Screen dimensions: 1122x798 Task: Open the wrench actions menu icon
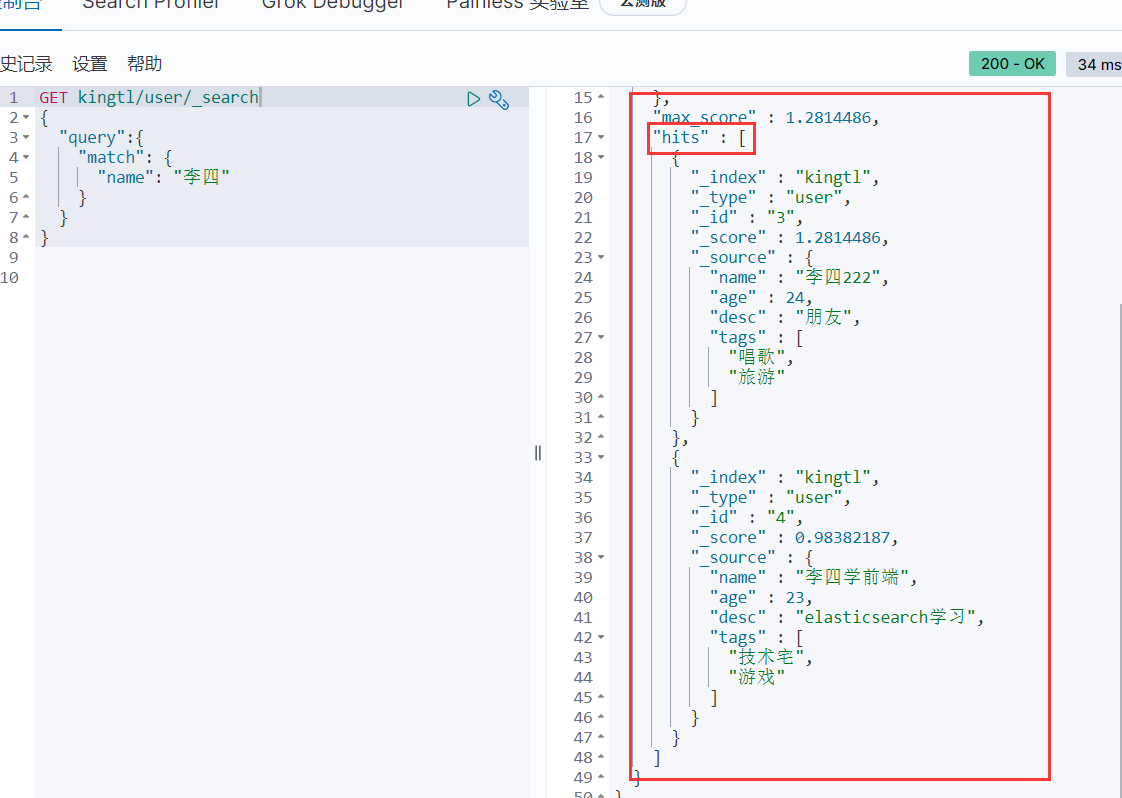click(x=499, y=98)
